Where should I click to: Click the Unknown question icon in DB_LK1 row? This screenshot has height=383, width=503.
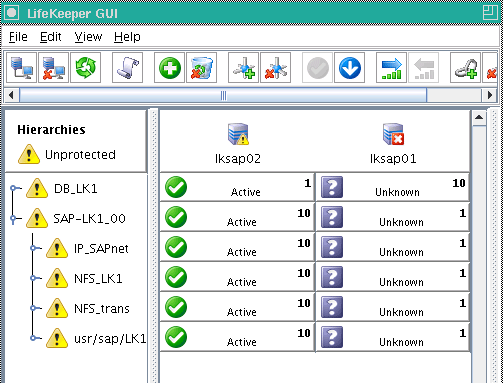point(332,187)
